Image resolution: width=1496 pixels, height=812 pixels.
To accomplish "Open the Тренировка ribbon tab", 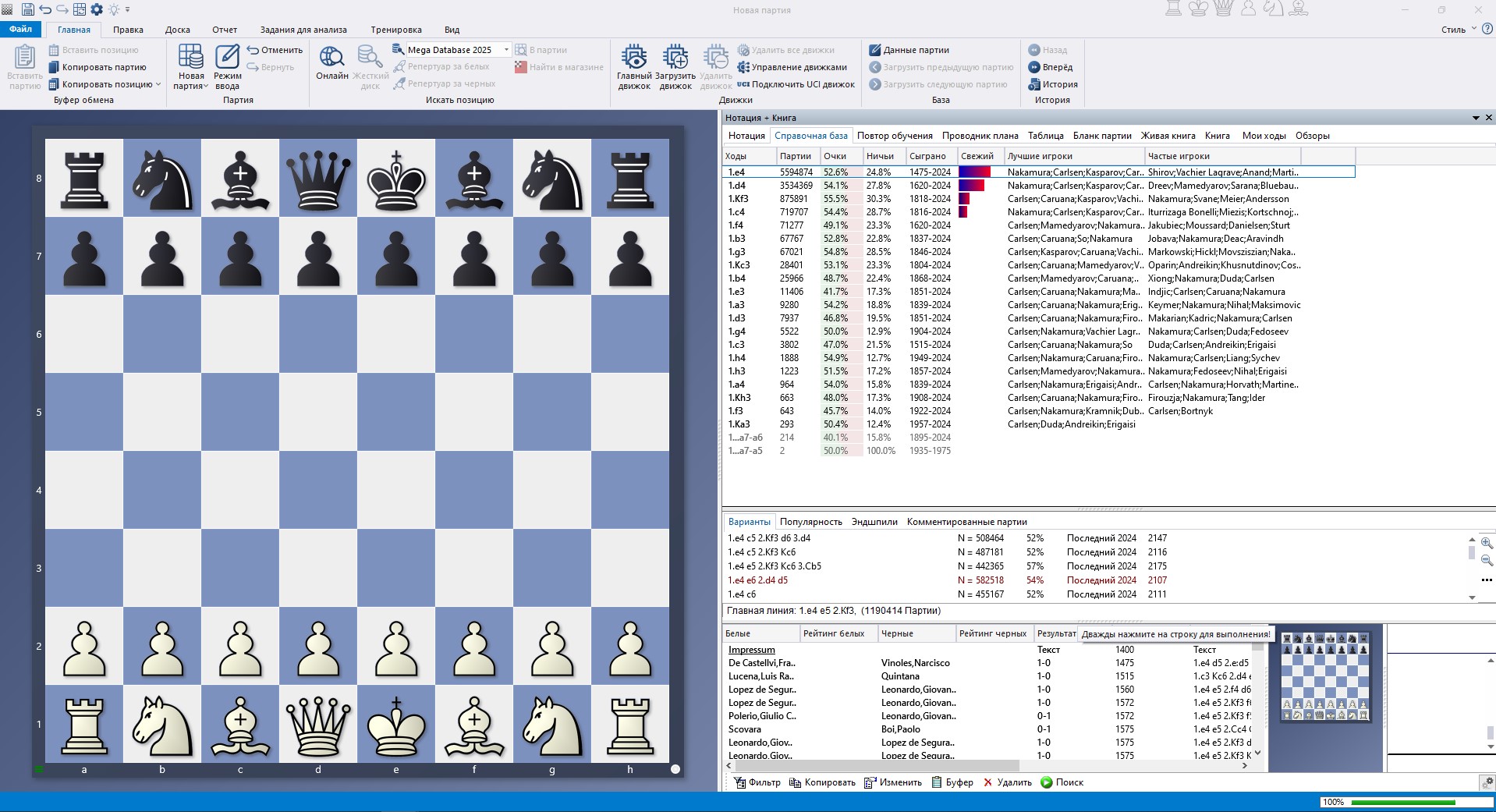I will pyautogui.click(x=395, y=30).
